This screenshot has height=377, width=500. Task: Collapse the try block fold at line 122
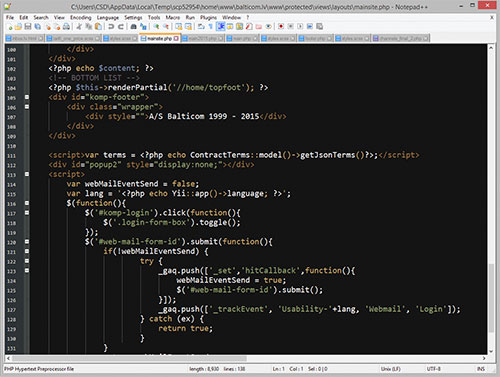tap(27, 261)
